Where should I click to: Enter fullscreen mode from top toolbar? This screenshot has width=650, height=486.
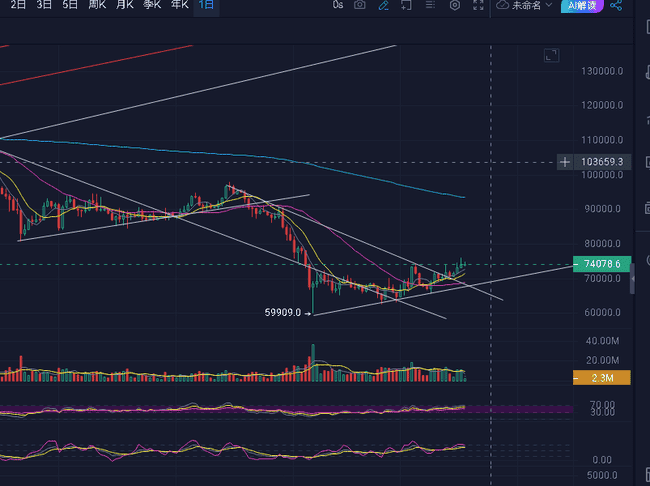[x=478, y=5]
